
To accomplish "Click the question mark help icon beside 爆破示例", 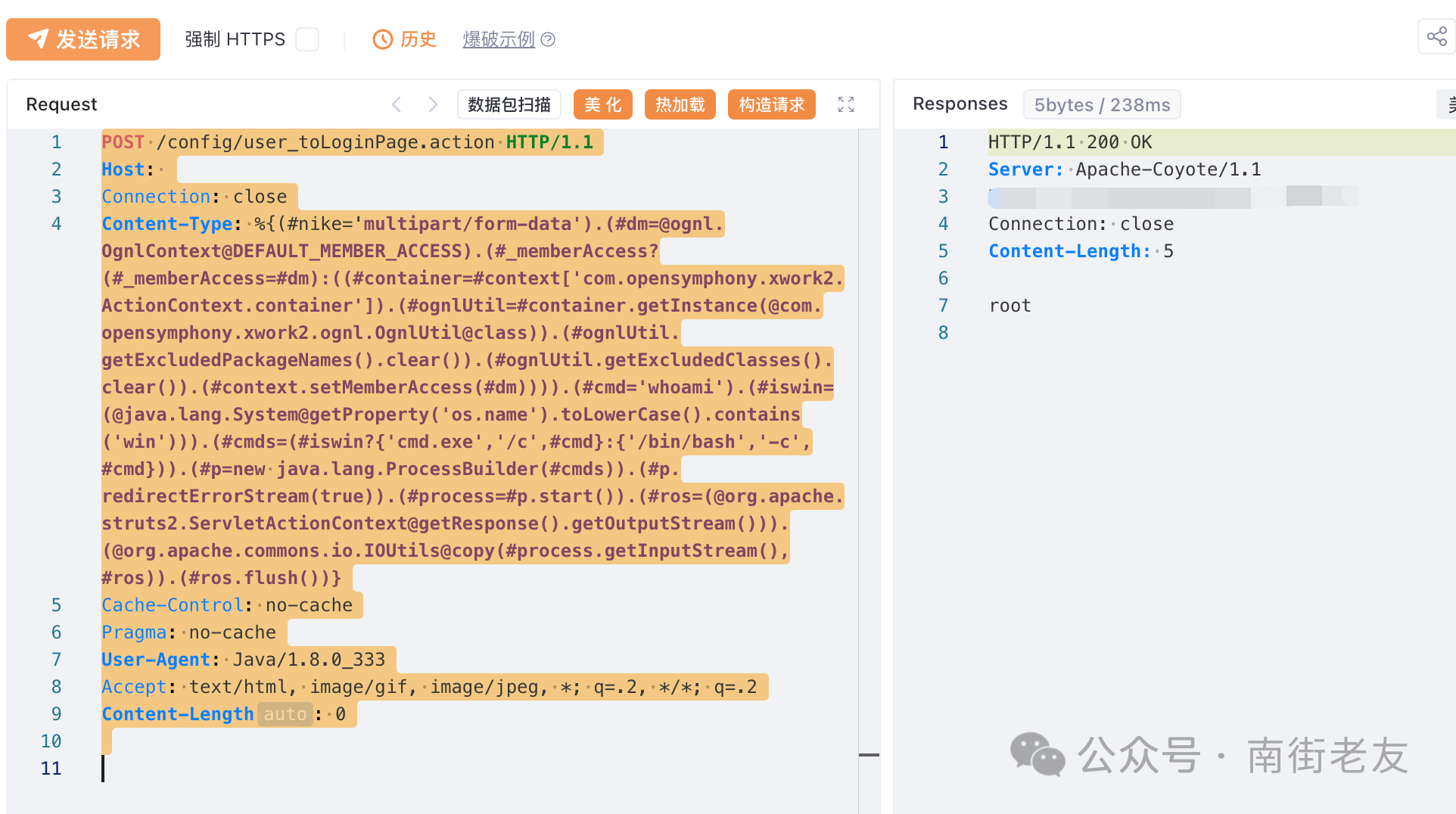I will (x=548, y=39).
